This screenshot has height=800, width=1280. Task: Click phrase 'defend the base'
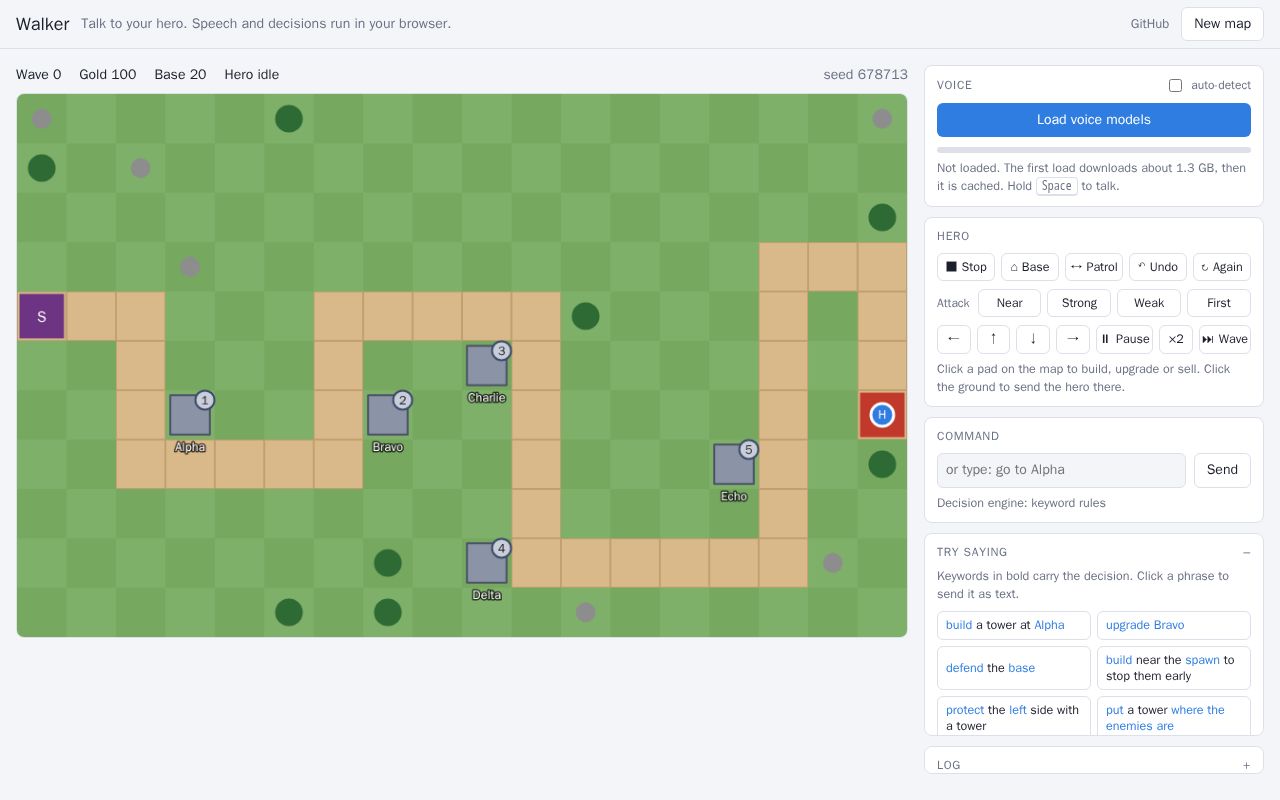[1014, 668]
